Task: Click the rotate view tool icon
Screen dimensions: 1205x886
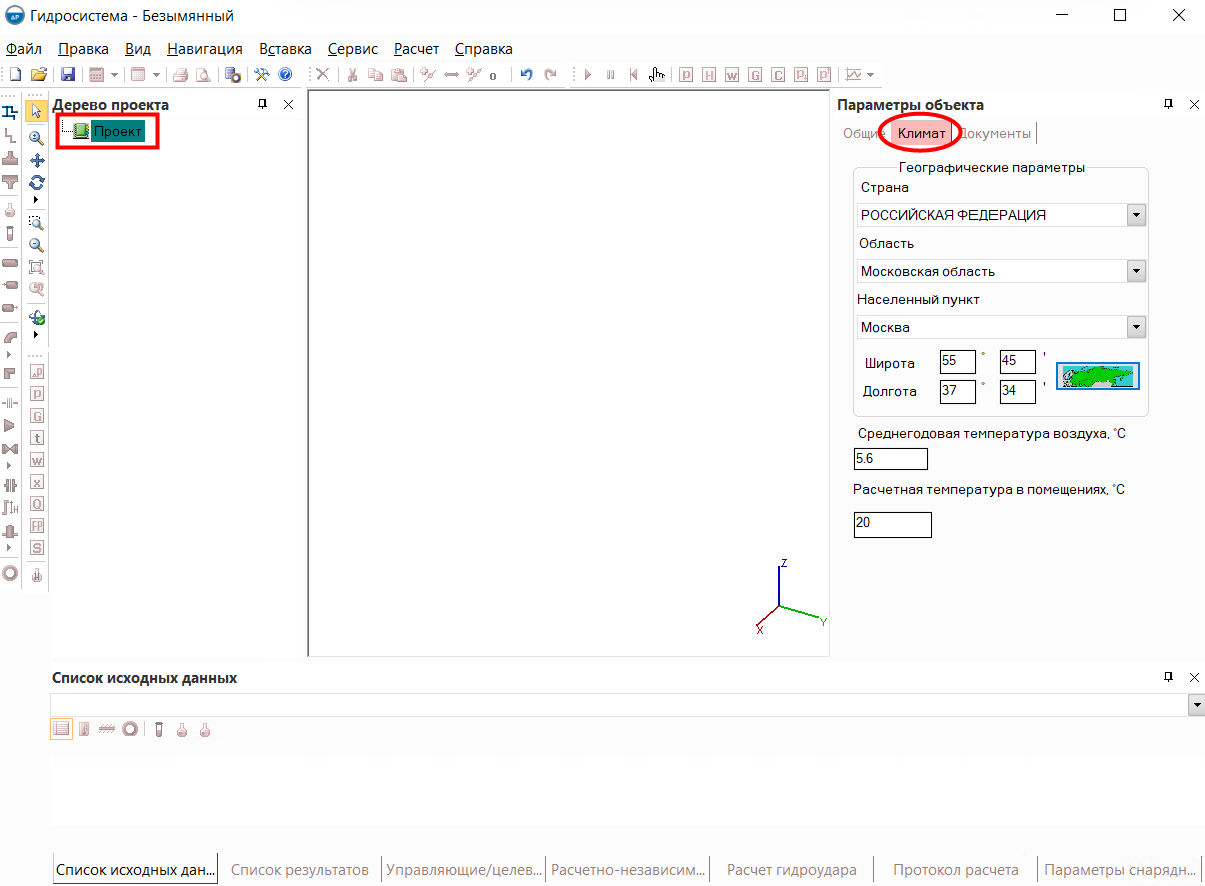Action: [x=37, y=182]
